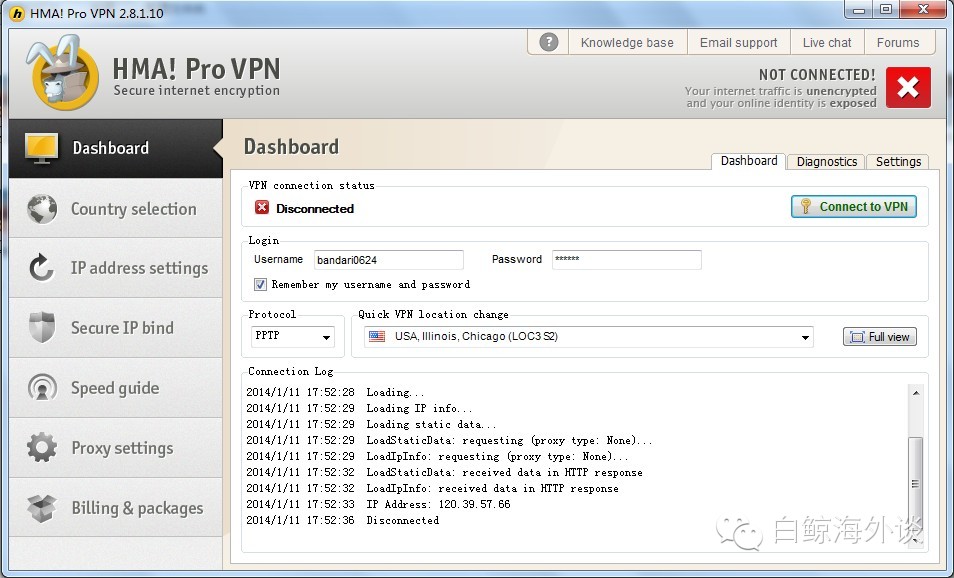Click the 17:52:28 Loading log entry
Screen dimensions: 954x578
point(335,392)
